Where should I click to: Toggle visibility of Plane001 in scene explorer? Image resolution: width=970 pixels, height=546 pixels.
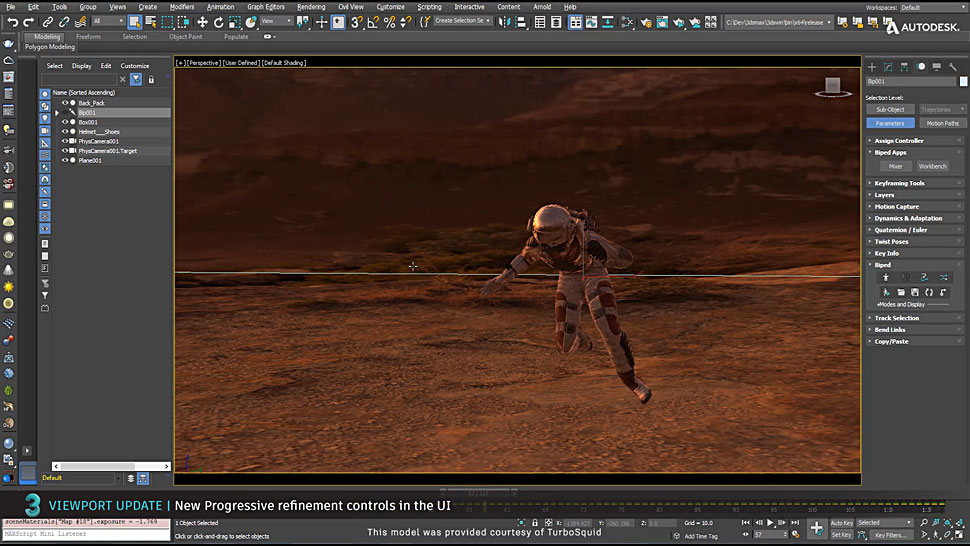[65, 160]
